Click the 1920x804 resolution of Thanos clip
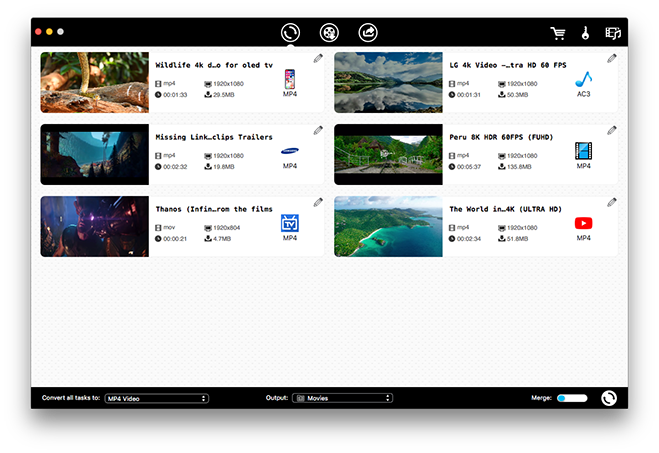Image resolution: width=659 pixels, height=453 pixels. point(227,228)
